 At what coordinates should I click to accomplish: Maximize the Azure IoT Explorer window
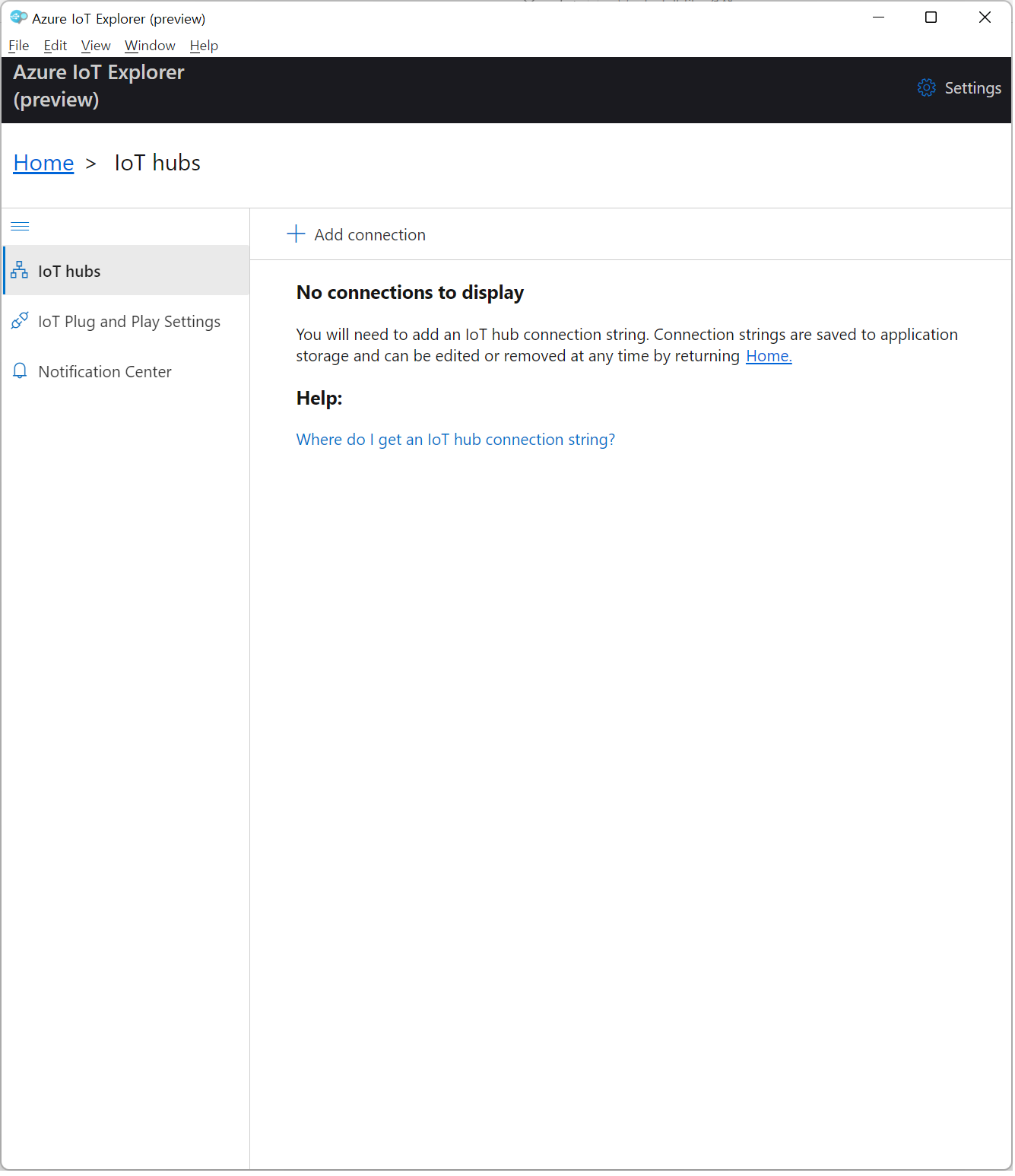pos(930,17)
